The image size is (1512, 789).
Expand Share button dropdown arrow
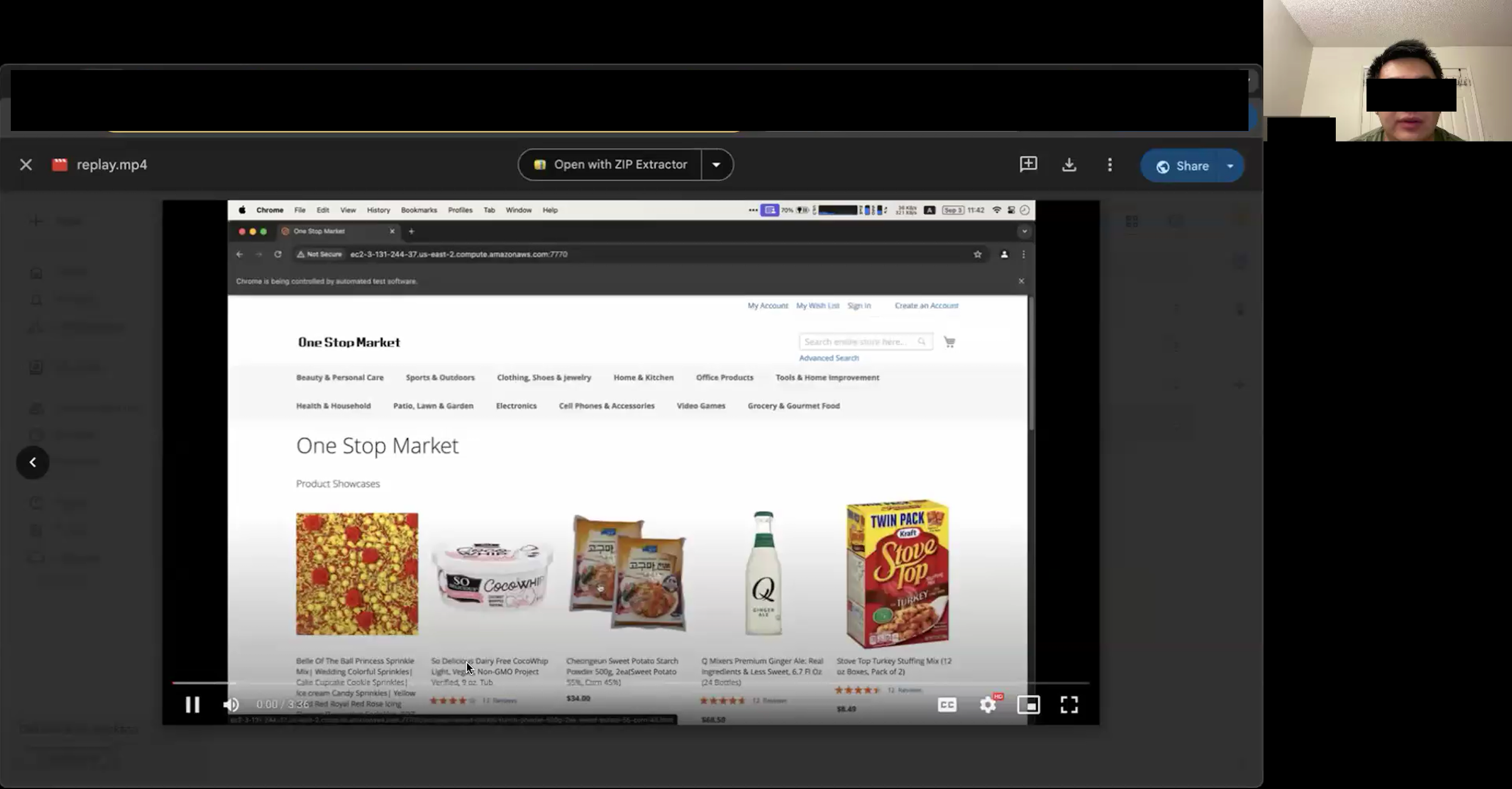pyautogui.click(x=1230, y=166)
